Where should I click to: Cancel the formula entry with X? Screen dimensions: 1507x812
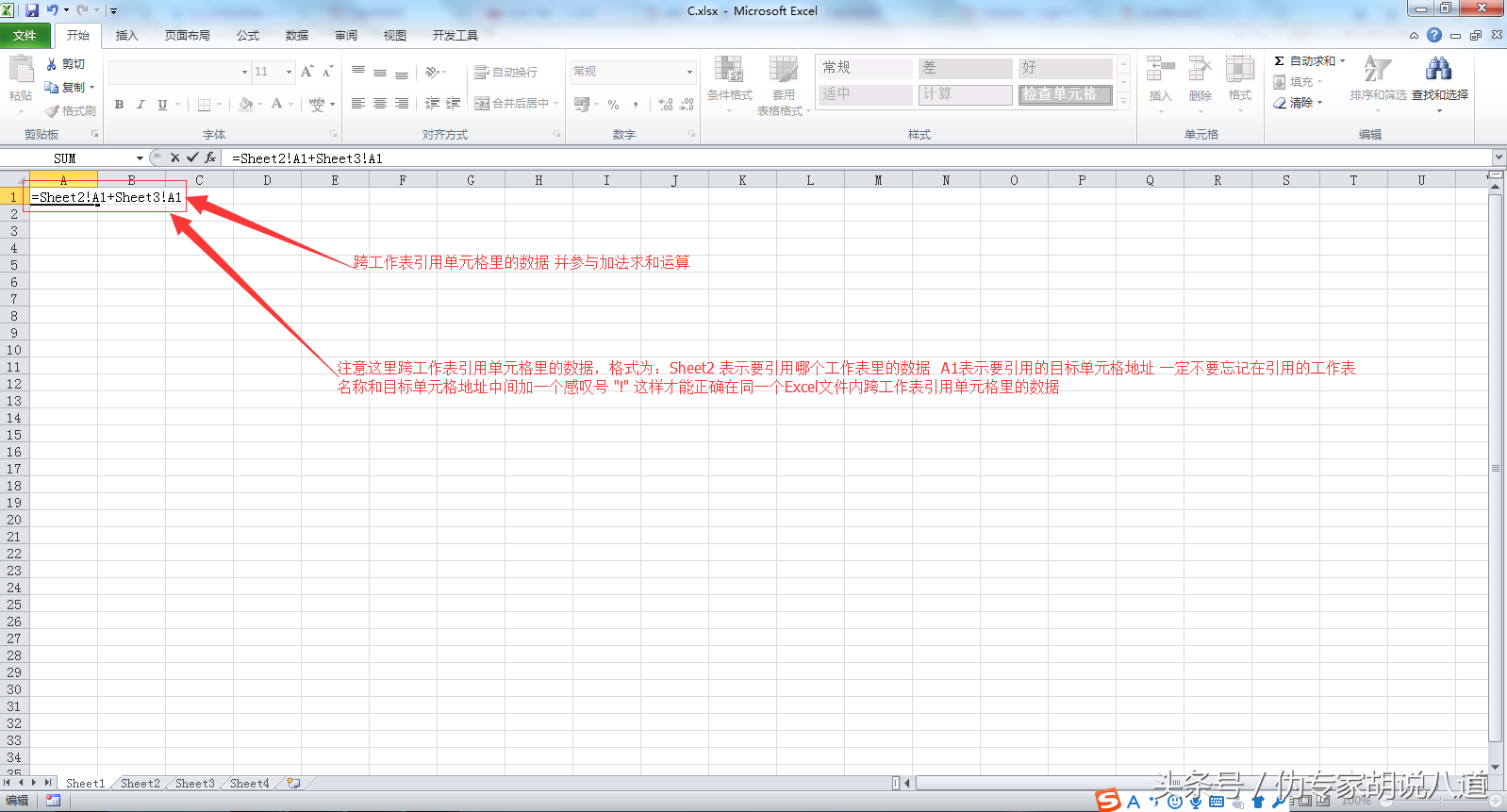(x=174, y=157)
